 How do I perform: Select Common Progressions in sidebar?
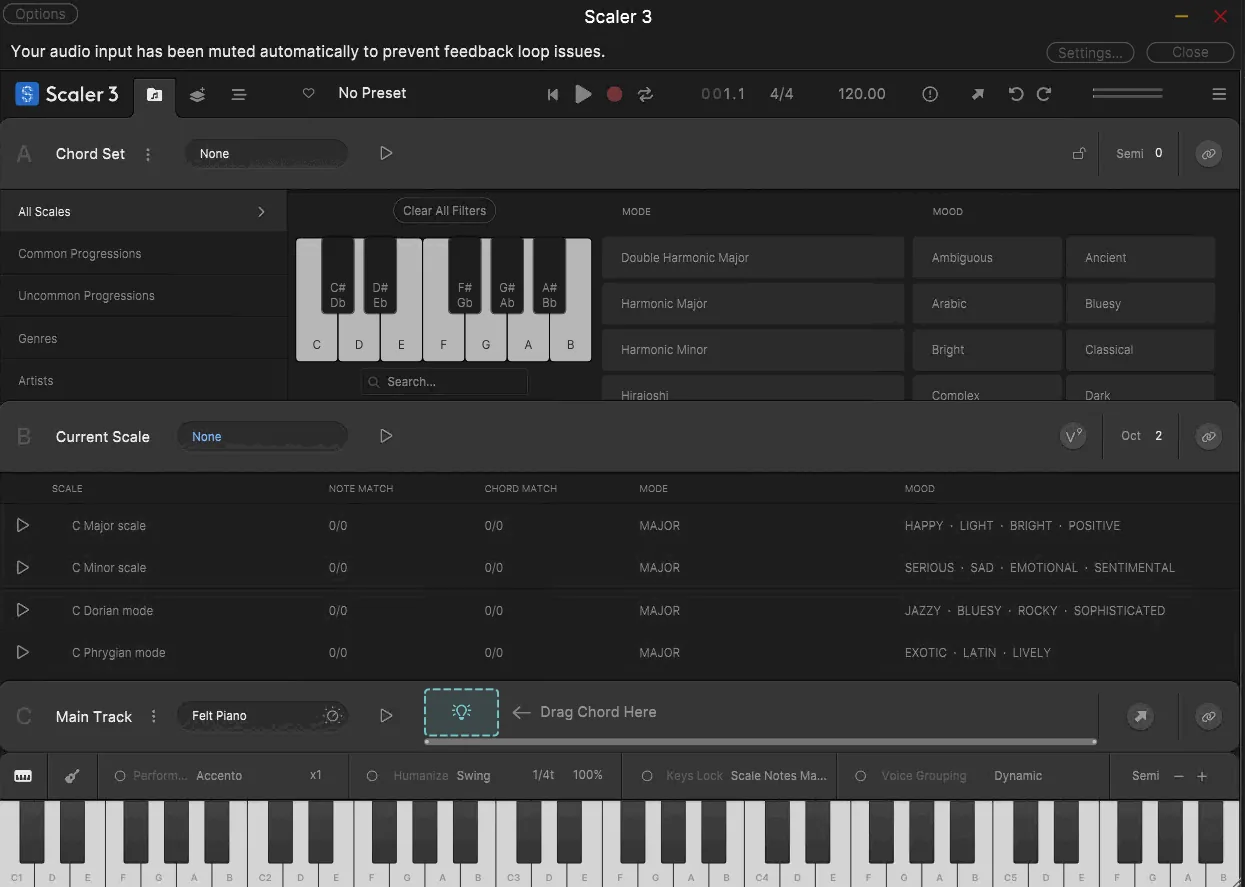pyautogui.click(x=80, y=254)
